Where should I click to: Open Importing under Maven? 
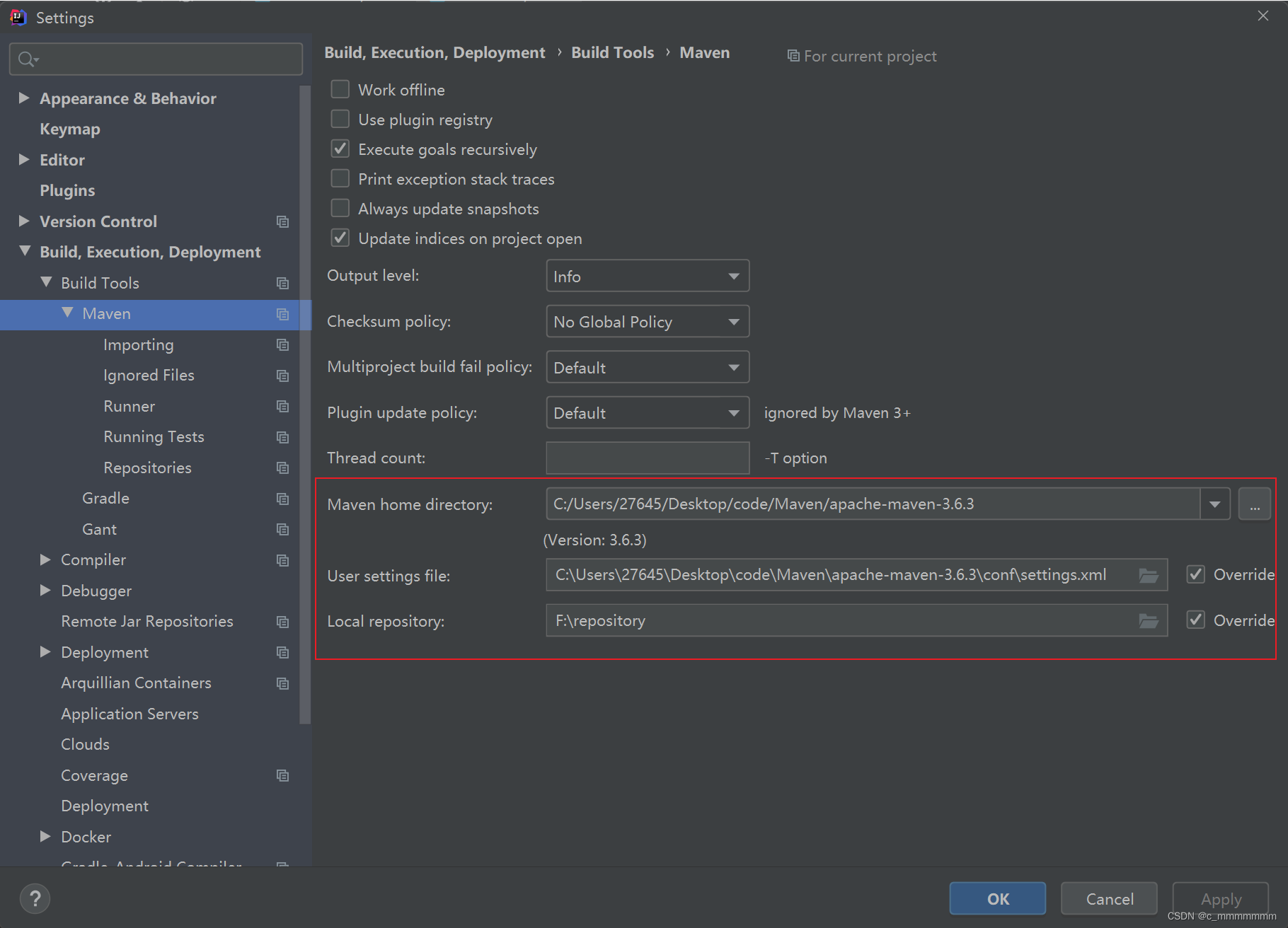[x=139, y=345]
